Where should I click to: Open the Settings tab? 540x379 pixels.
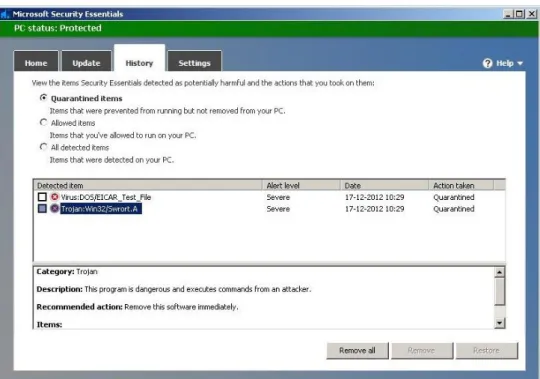pyautogui.click(x=194, y=61)
